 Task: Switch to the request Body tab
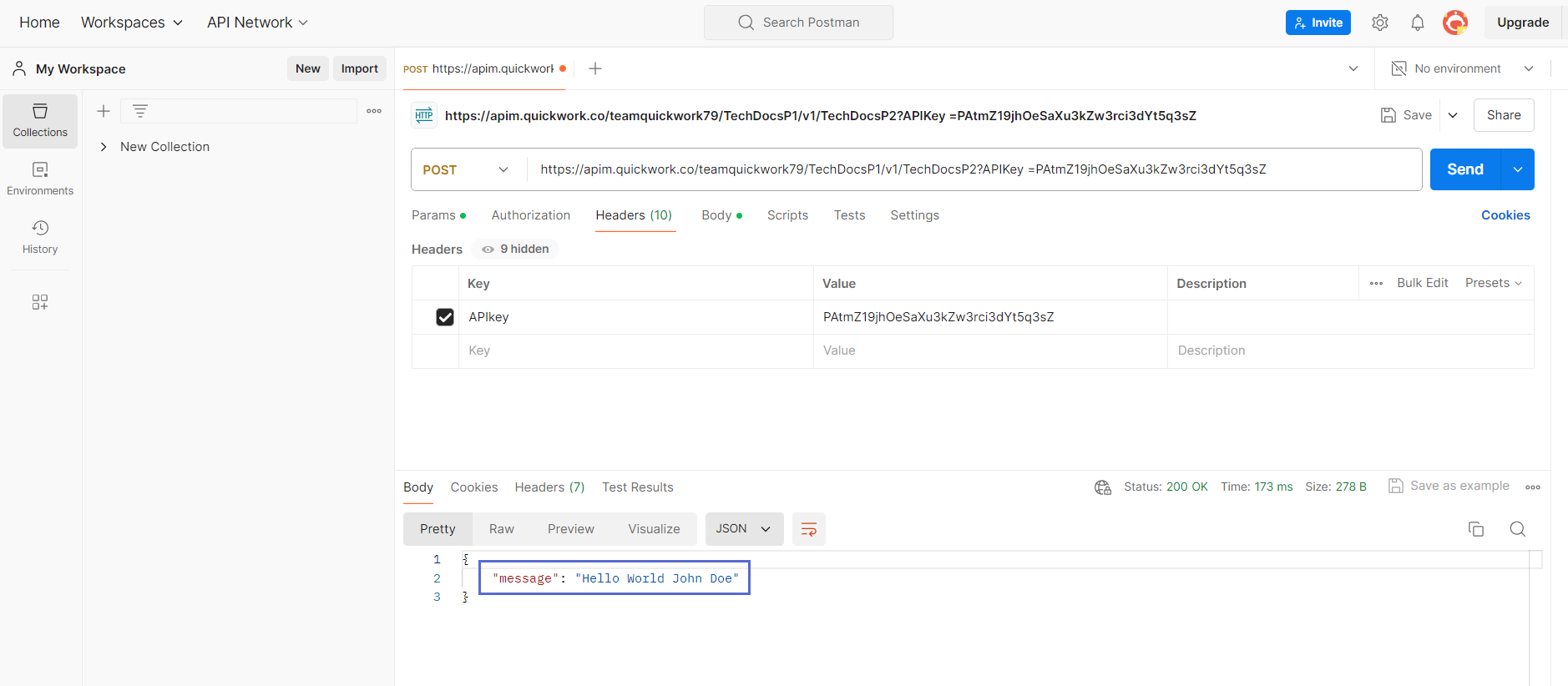(721, 215)
